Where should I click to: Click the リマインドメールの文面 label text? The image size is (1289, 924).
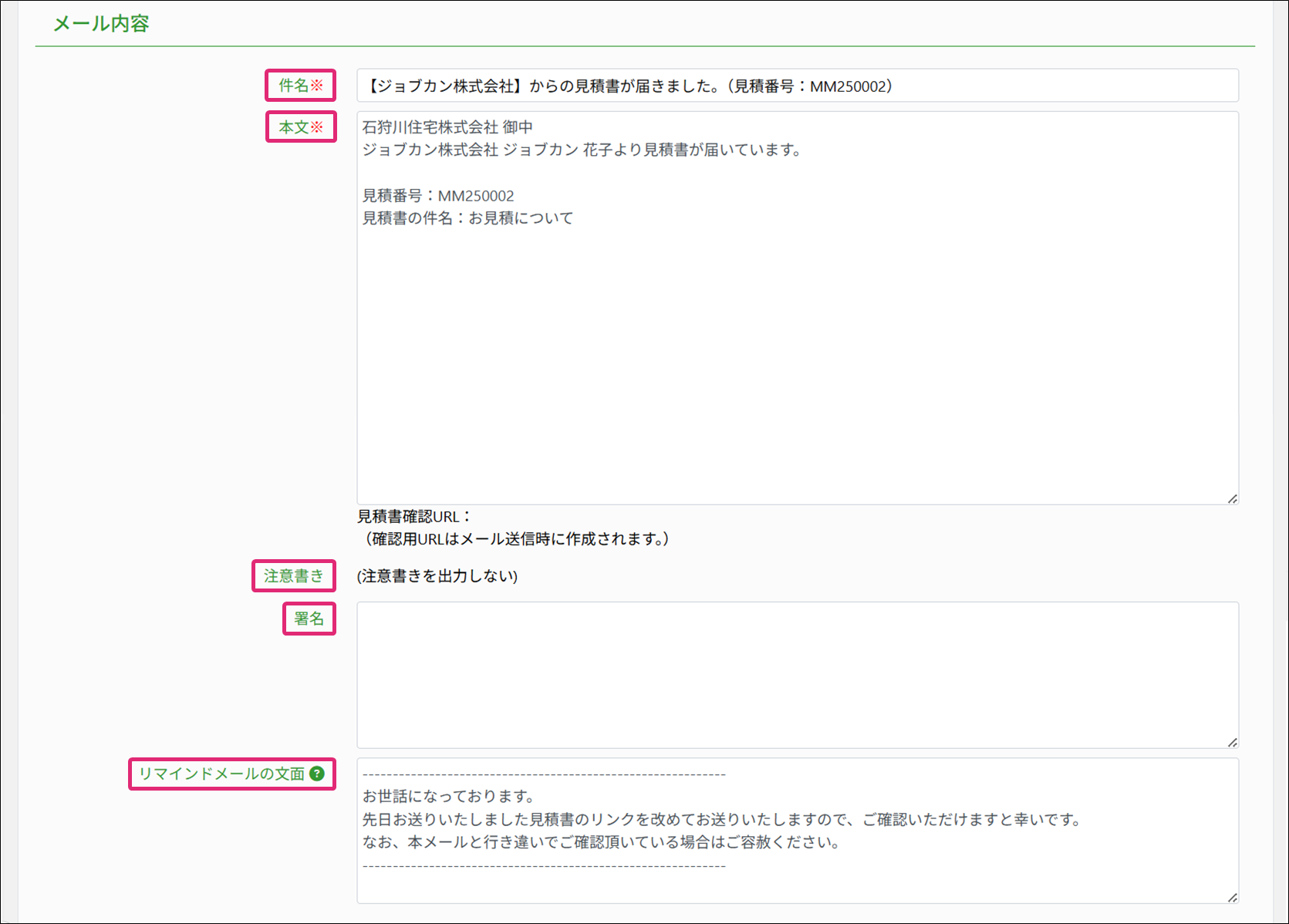[221, 774]
